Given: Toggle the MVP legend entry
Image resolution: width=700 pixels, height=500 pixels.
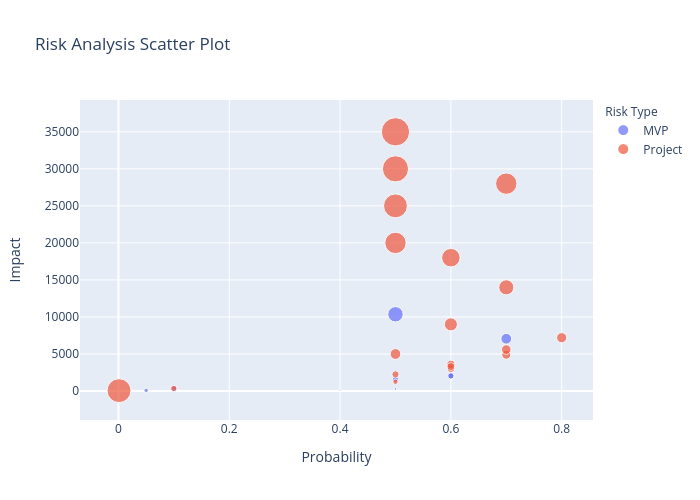Looking at the screenshot, I should pyautogui.click(x=655, y=130).
